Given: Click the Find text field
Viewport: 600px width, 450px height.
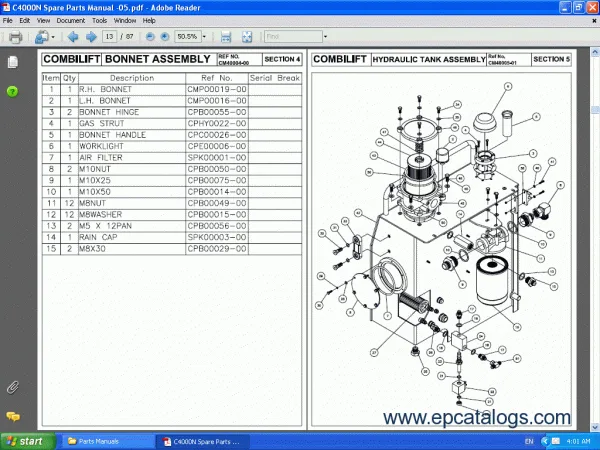Looking at the screenshot, I should click(x=293, y=37).
